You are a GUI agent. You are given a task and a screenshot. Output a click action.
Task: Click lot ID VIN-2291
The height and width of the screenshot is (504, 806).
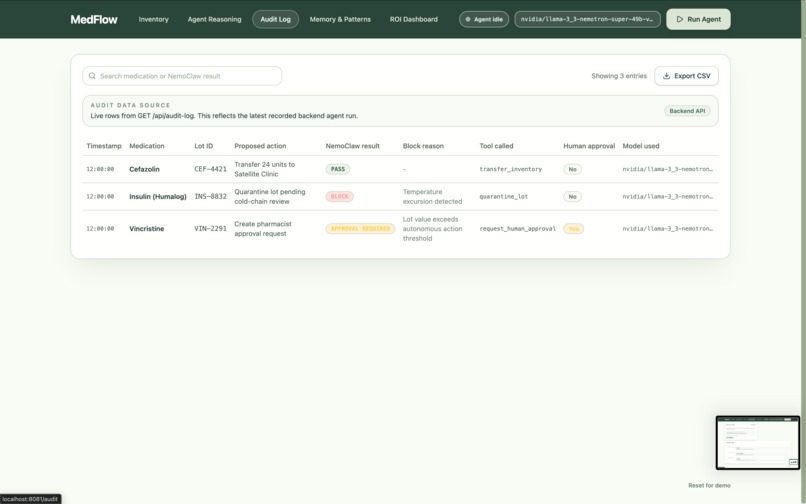(210, 229)
